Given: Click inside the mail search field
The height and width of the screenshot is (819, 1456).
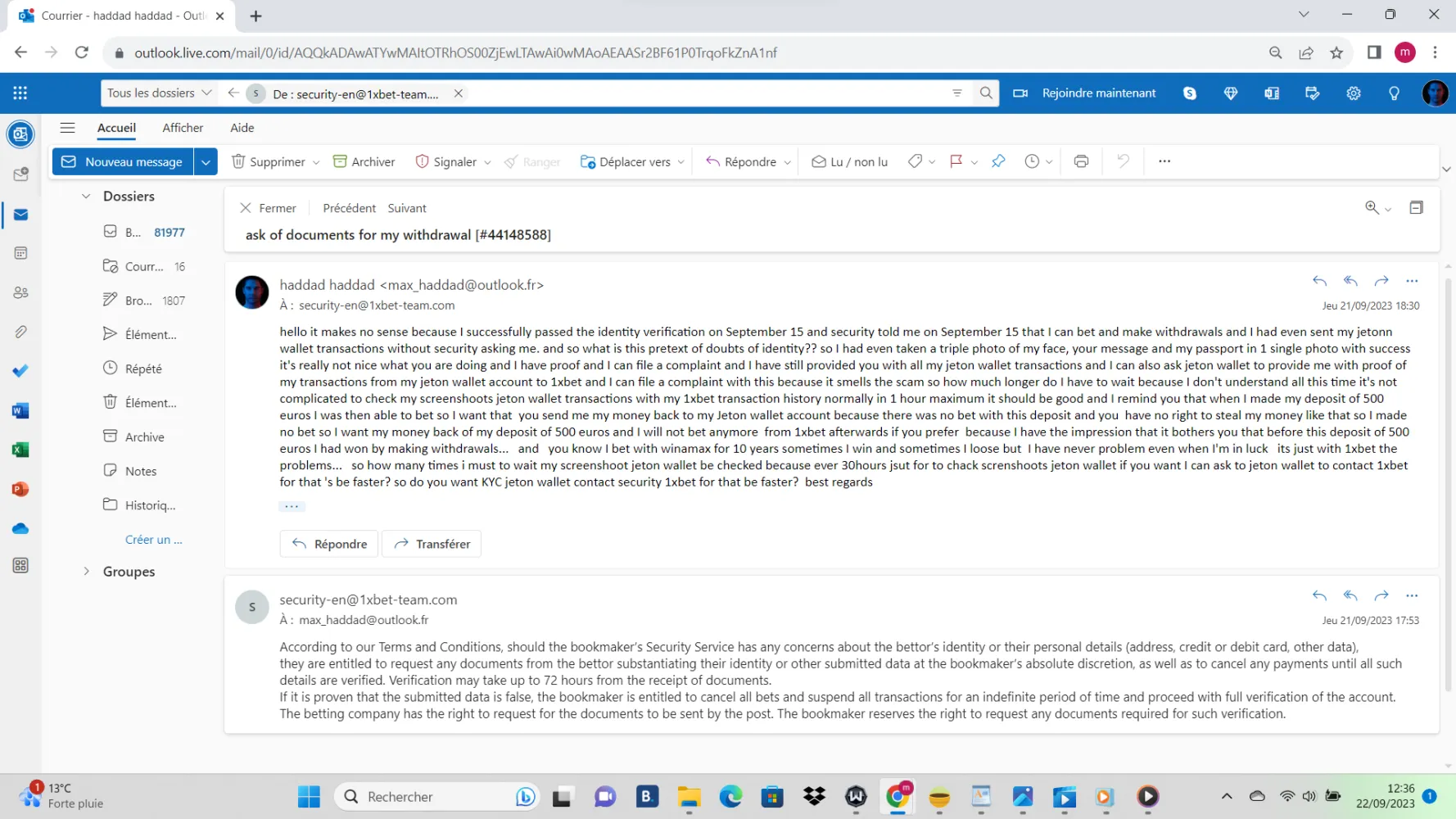Looking at the screenshot, I should [x=704, y=93].
